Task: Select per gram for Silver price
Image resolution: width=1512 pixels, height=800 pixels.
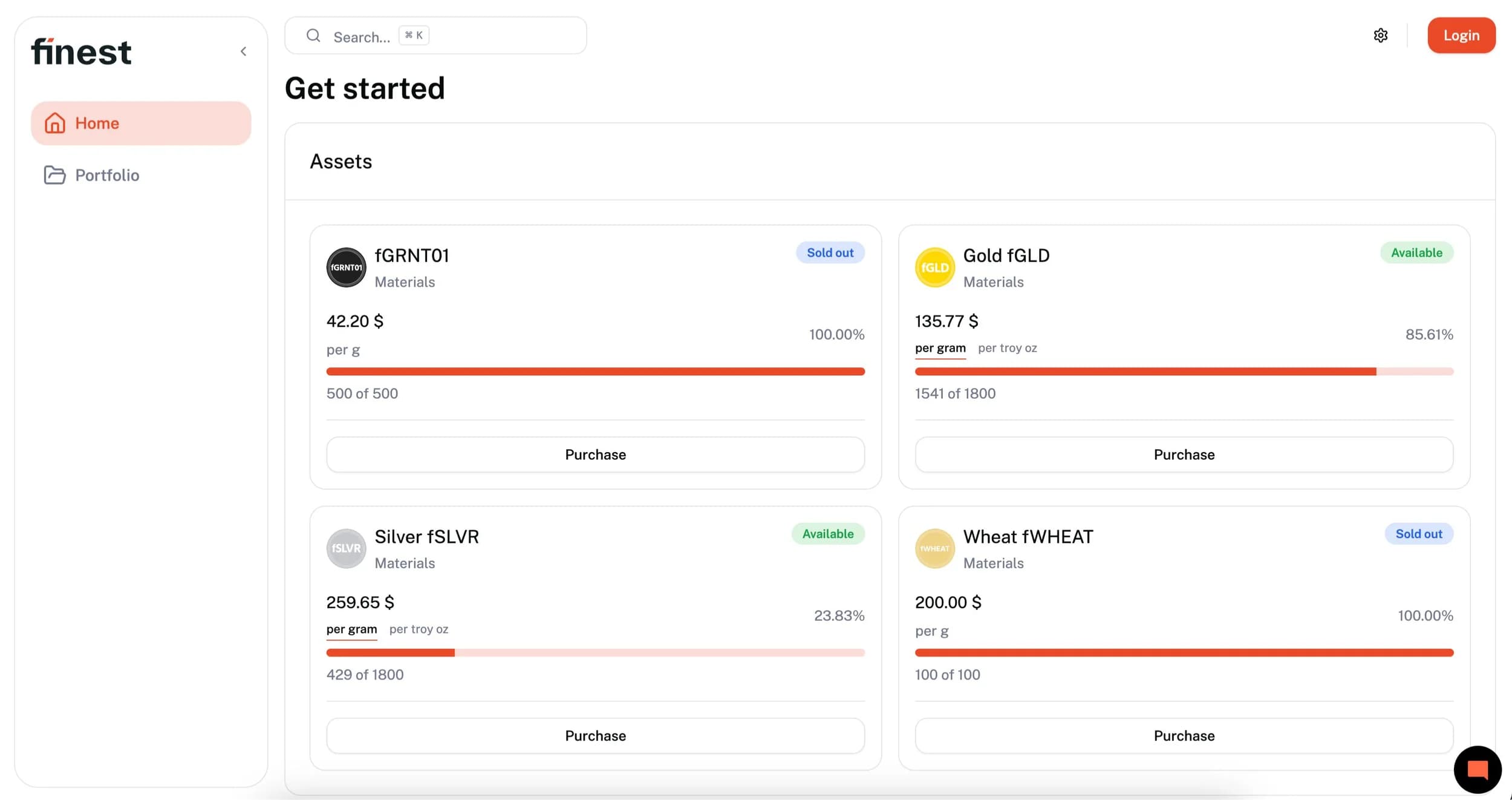Action: tap(351, 629)
